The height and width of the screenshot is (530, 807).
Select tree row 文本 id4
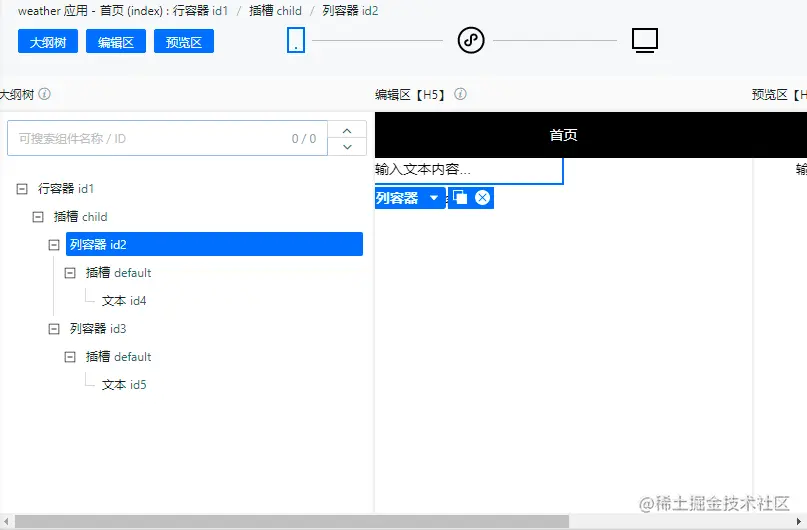(x=124, y=301)
